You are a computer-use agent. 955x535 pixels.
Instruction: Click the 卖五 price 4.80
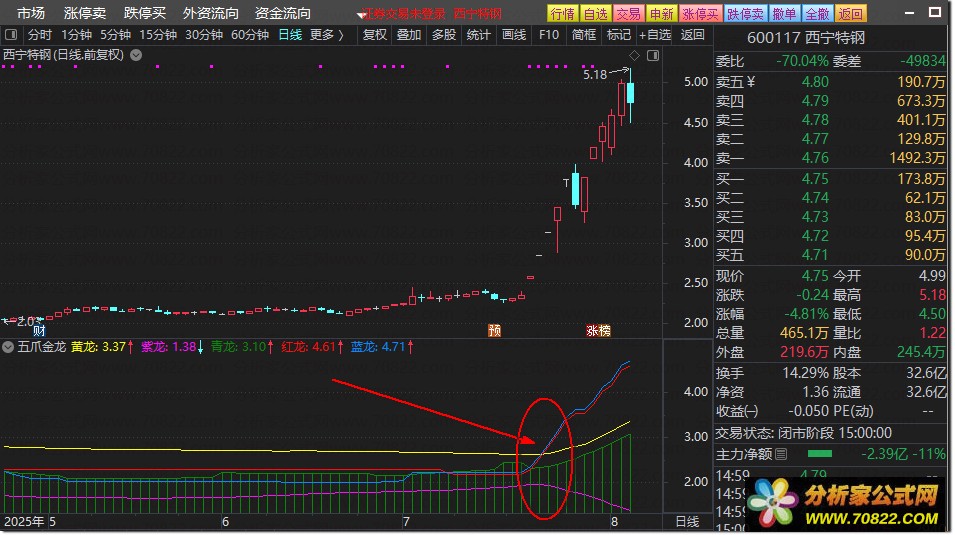[x=815, y=82]
